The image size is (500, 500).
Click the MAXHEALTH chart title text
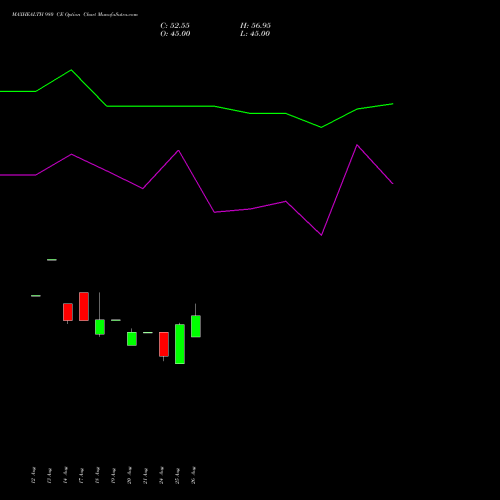[x=75, y=15]
